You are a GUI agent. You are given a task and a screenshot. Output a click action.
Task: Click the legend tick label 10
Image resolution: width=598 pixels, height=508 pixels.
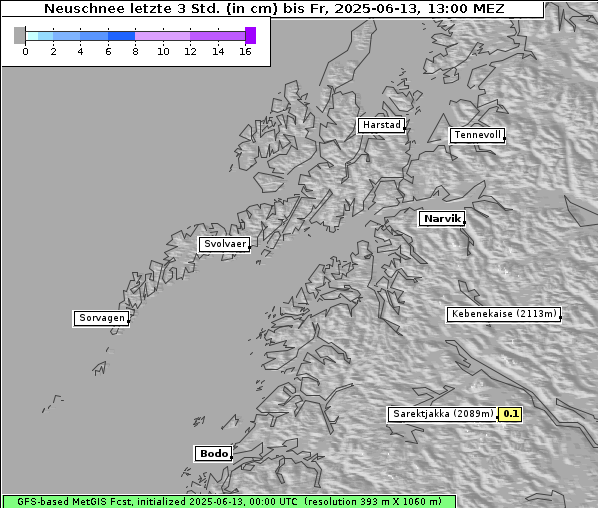tap(163, 51)
